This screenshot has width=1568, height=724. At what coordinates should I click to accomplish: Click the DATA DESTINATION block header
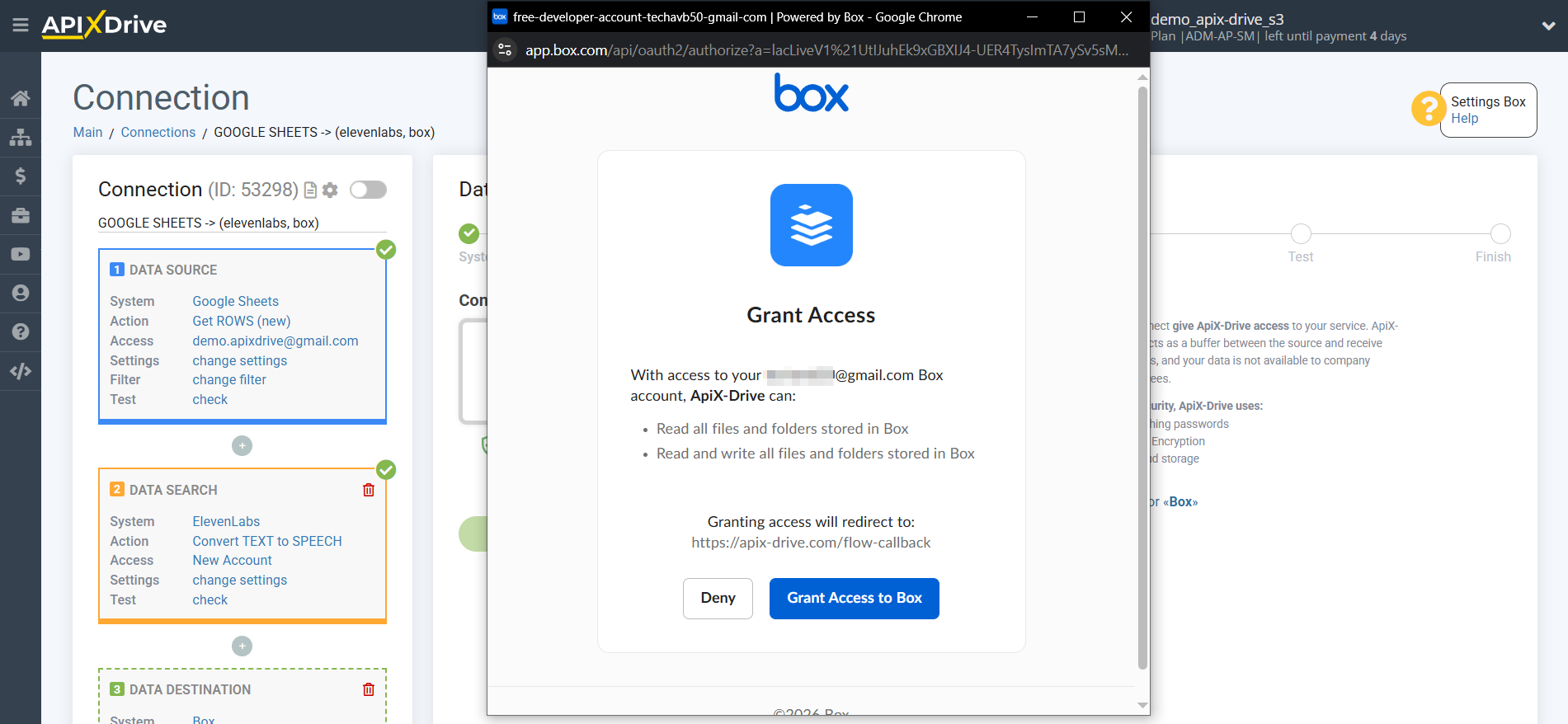(190, 689)
